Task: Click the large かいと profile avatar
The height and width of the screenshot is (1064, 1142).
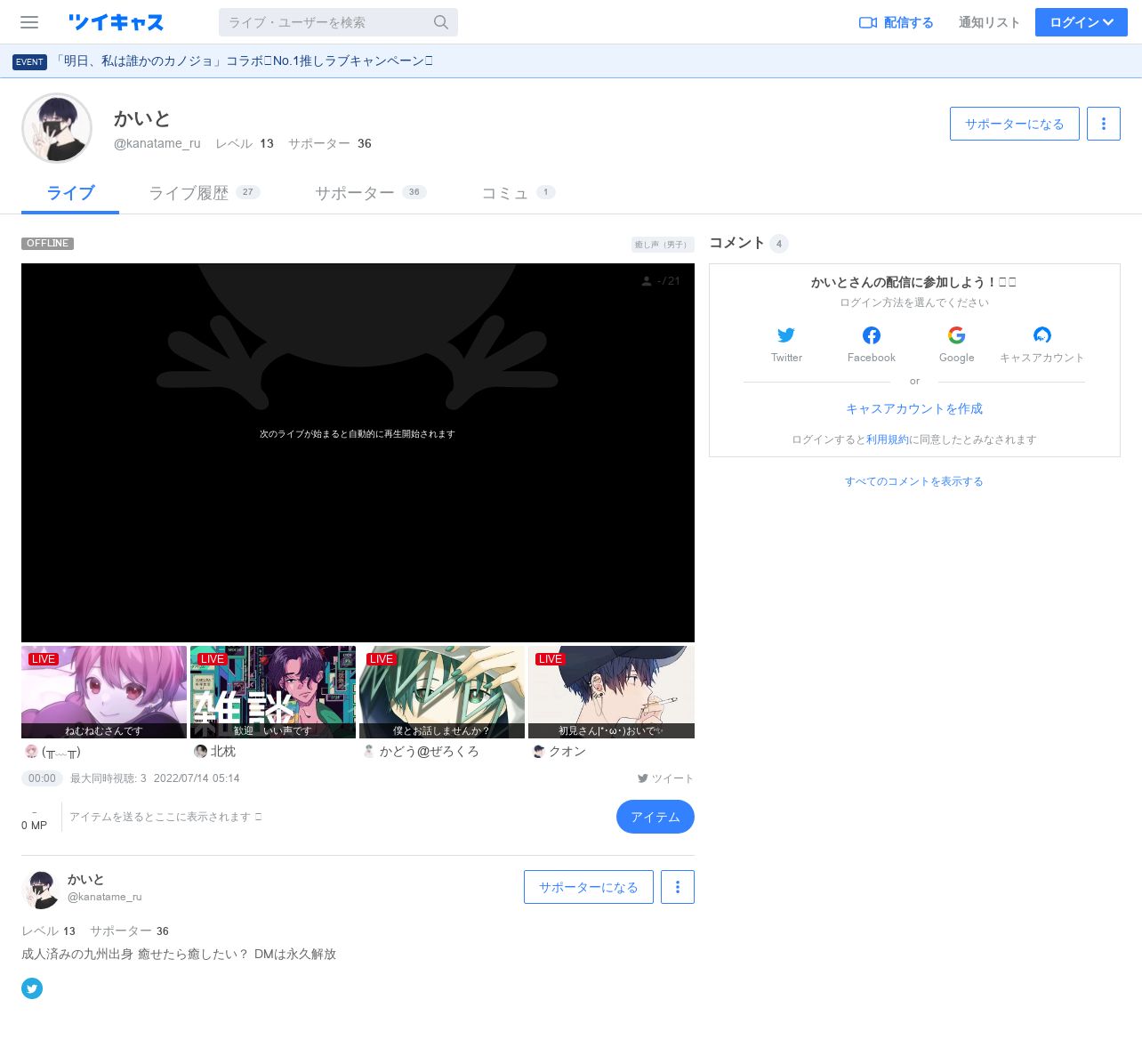Action: point(57,128)
